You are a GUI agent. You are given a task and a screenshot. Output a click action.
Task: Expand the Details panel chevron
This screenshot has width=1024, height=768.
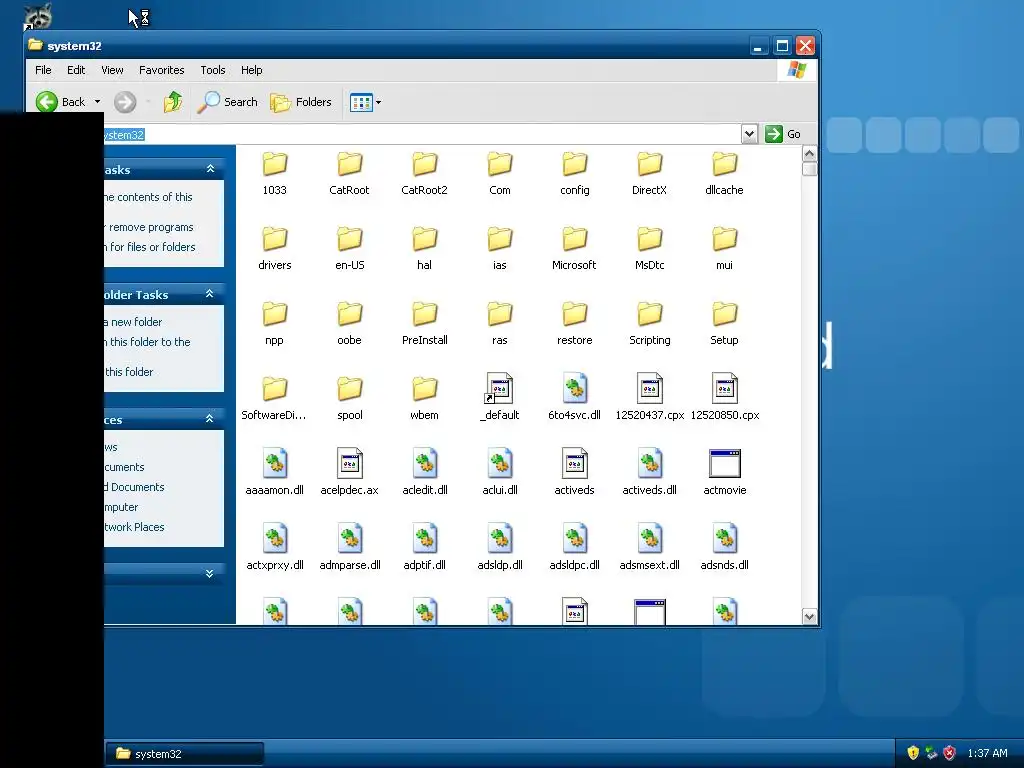coord(210,573)
